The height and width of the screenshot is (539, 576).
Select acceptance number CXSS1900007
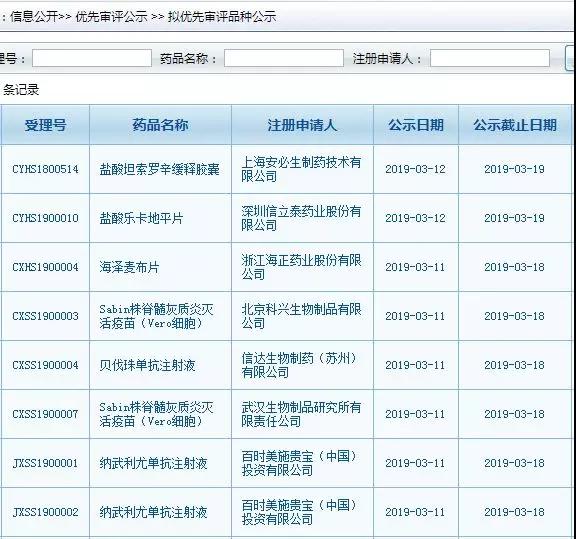pyautogui.click(x=45, y=414)
